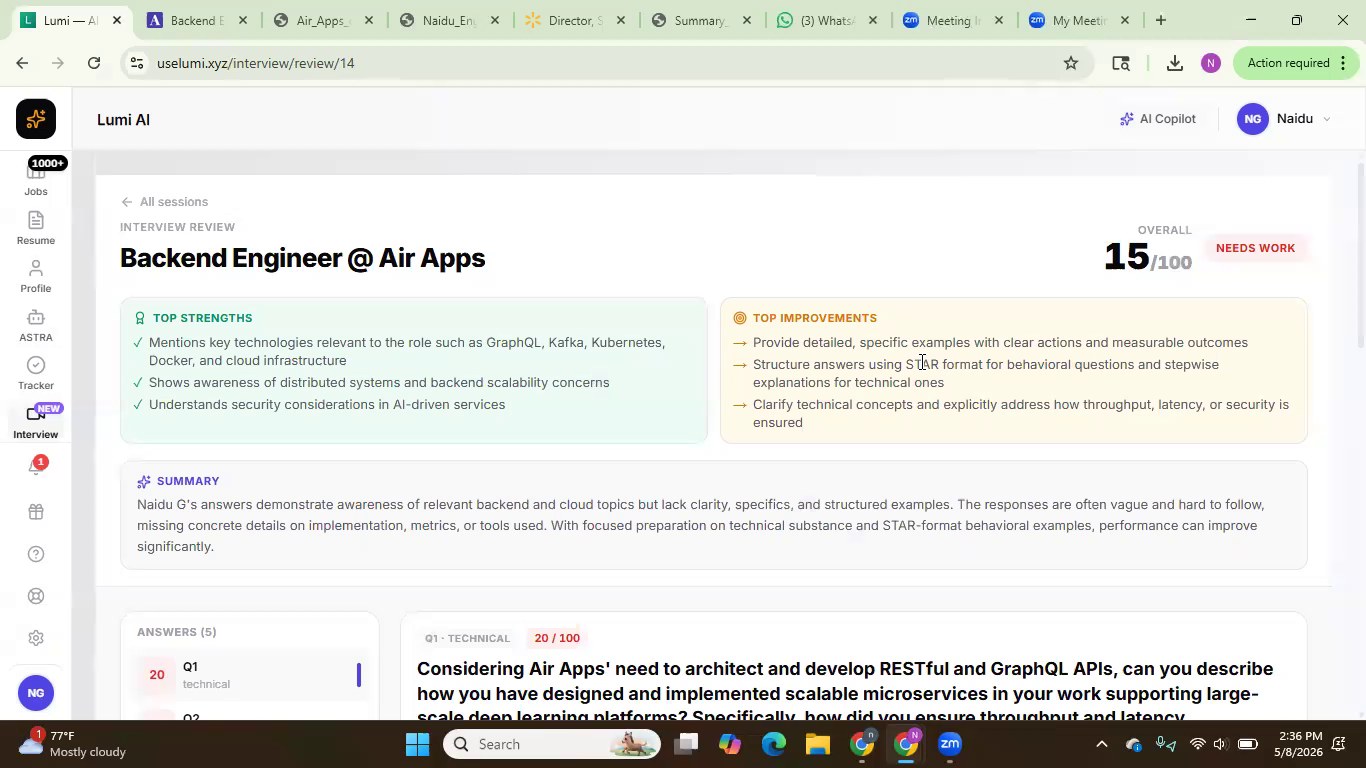Show hidden system tray icons chevron

1101,744
